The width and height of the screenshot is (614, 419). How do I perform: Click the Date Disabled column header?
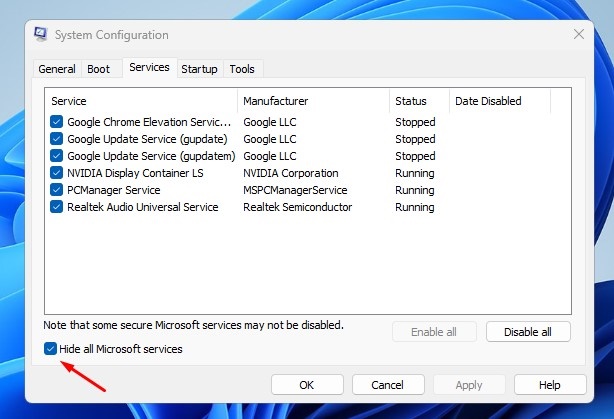tap(498, 101)
